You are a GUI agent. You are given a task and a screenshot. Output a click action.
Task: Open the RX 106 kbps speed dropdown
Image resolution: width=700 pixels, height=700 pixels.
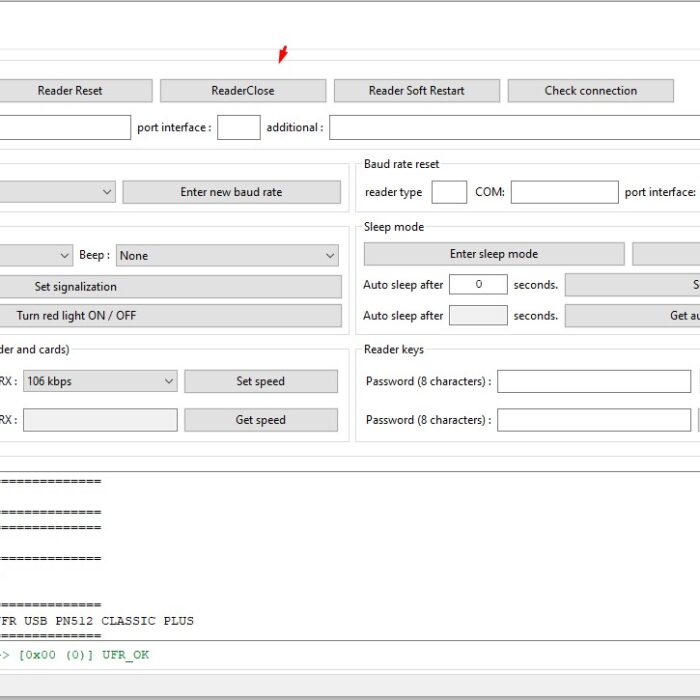(x=100, y=381)
